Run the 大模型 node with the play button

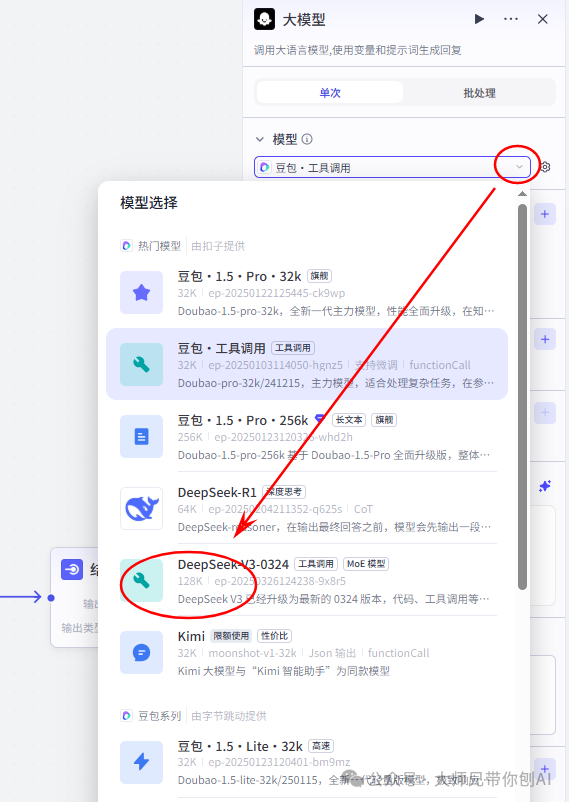479,19
